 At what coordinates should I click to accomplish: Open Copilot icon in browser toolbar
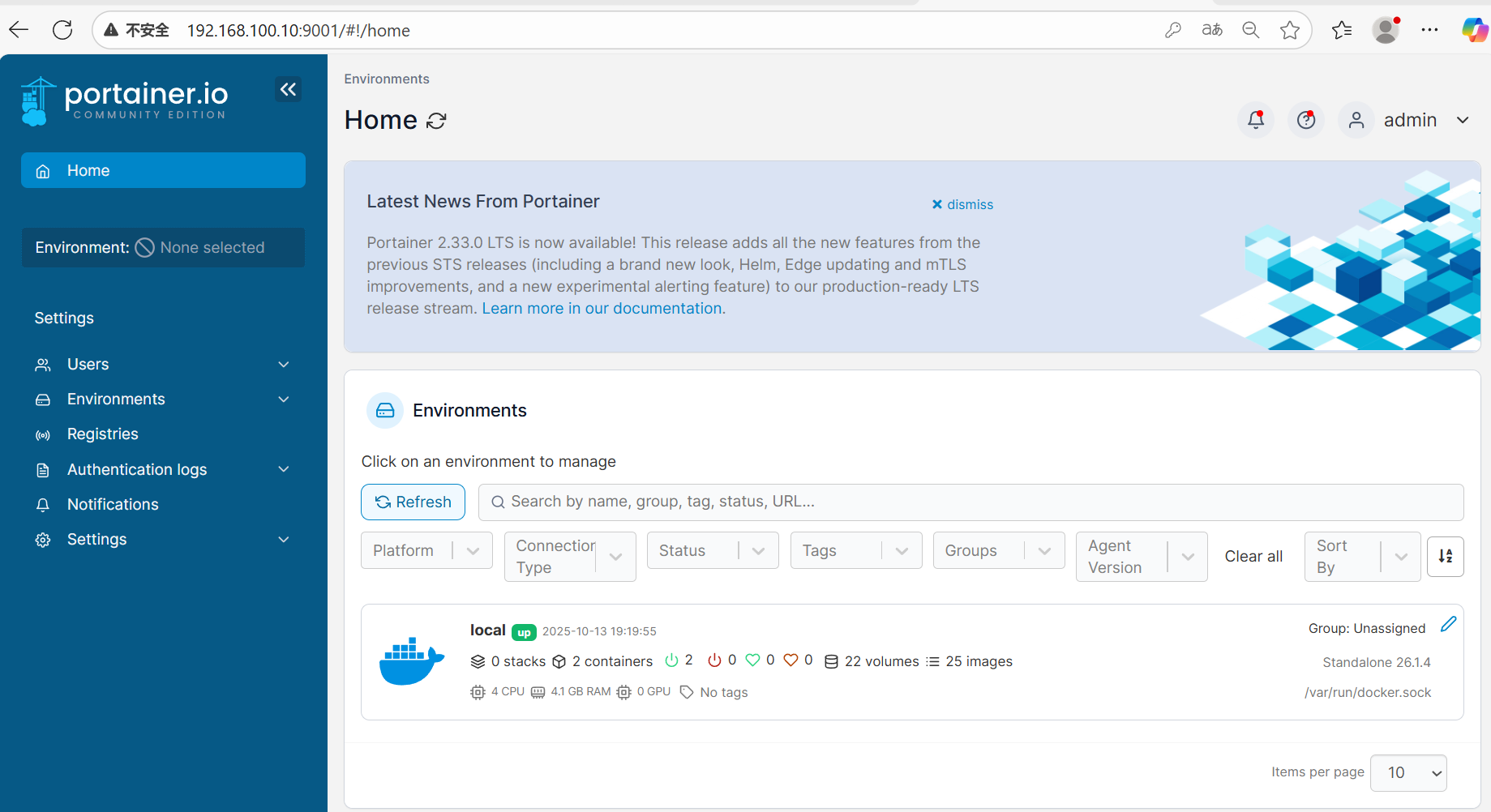pos(1475,30)
